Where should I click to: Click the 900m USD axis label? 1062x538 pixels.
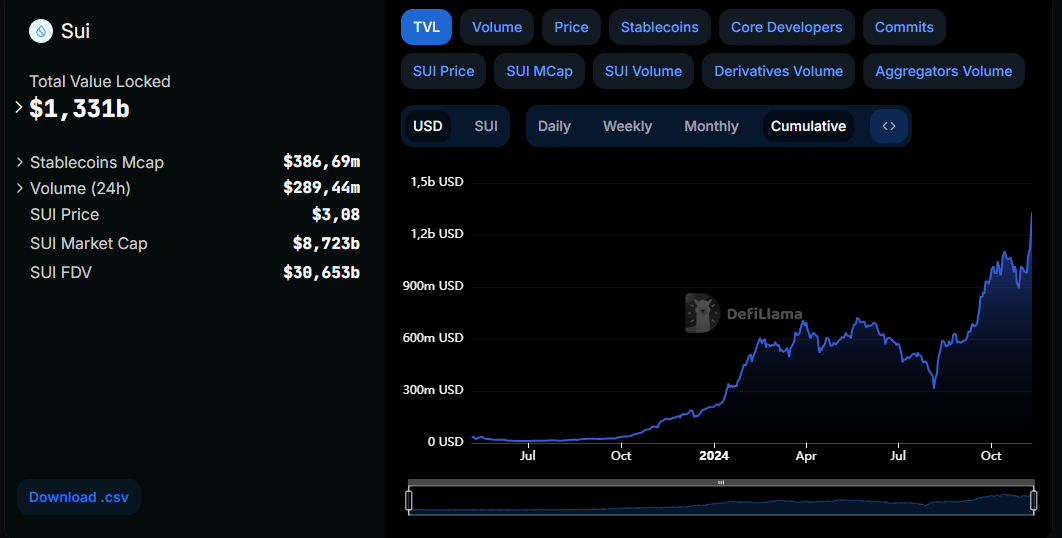pyautogui.click(x=433, y=286)
